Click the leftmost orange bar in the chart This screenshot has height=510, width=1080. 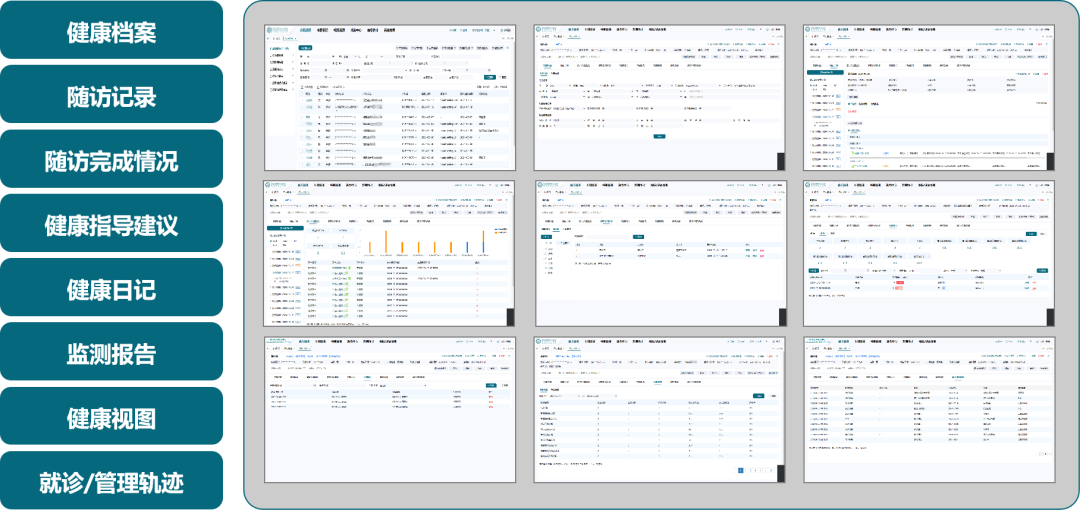pos(371,247)
